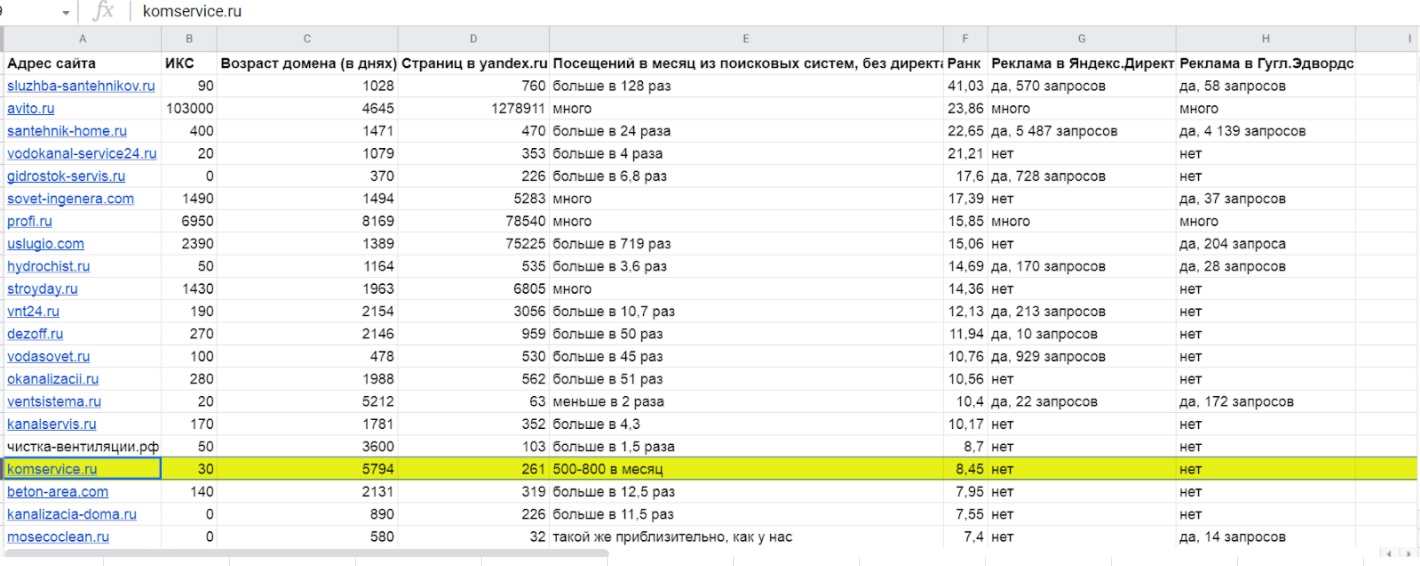
Task: Select the header cell Адрес сайта
Action: point(82,63)
